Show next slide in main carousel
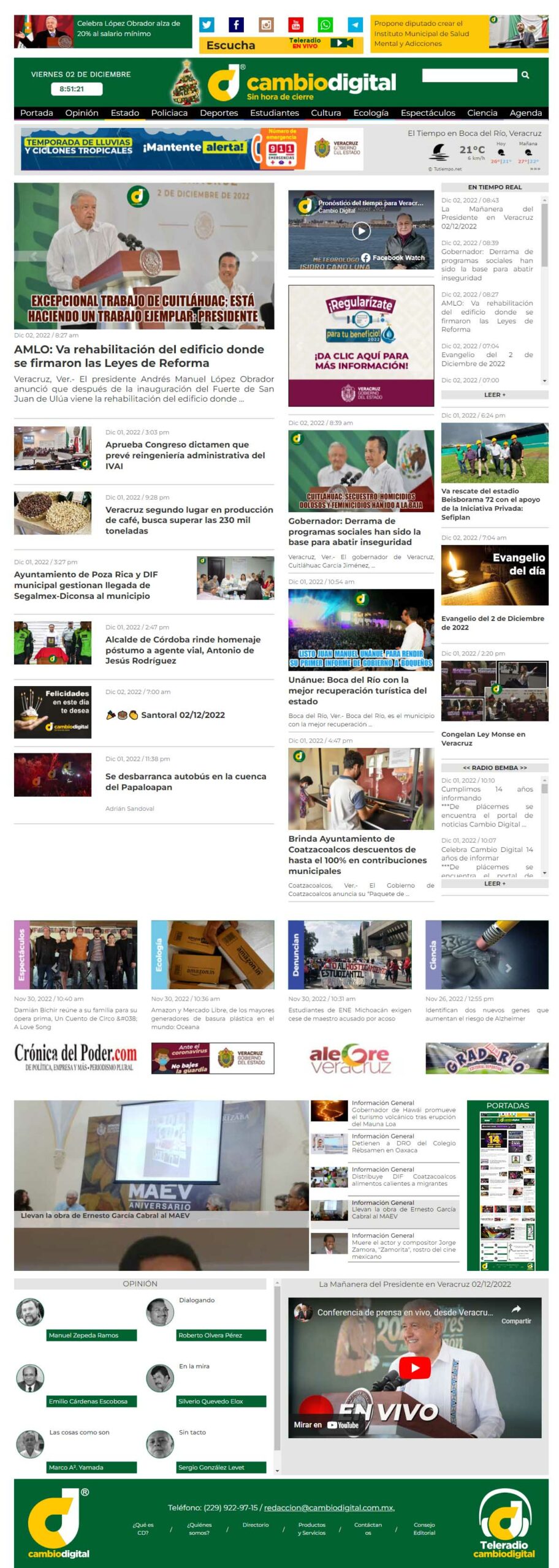The width and height of the screenshot is (559, 1568). pyautogui.click(x=254, y=256)
